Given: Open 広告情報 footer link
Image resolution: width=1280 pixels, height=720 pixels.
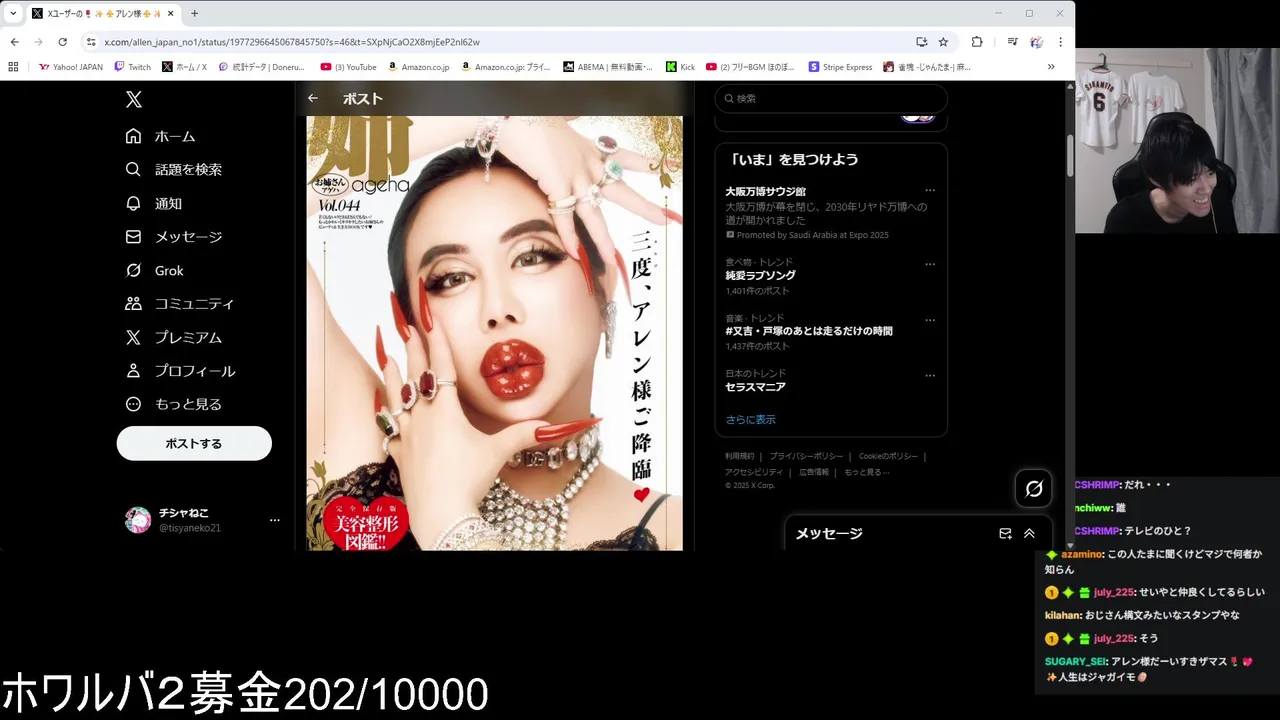Looking at the screenshot, I should click(814, 472).
